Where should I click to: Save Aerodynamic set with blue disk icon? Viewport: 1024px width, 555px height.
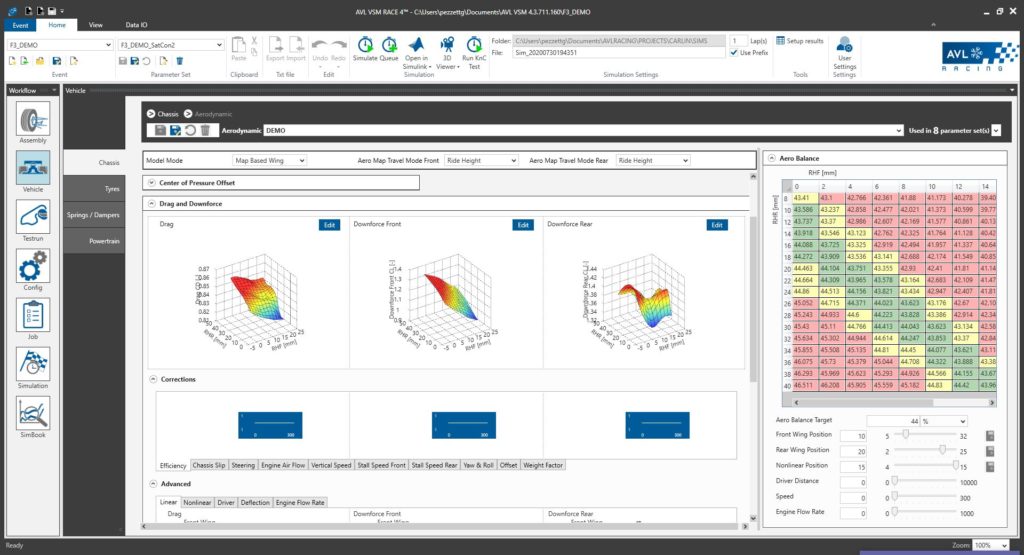[175, 130]
